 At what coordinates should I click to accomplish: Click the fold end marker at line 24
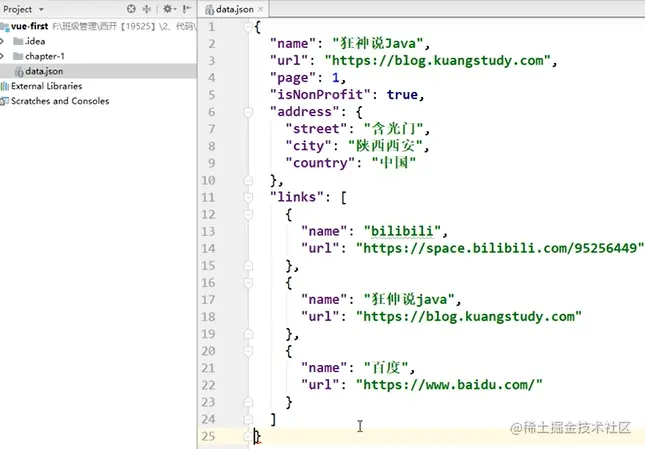248,419
